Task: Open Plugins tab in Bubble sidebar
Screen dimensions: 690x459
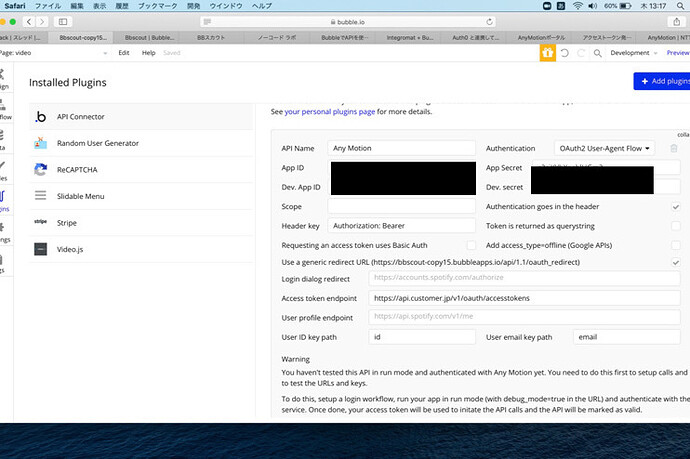Action: point(4,201)
